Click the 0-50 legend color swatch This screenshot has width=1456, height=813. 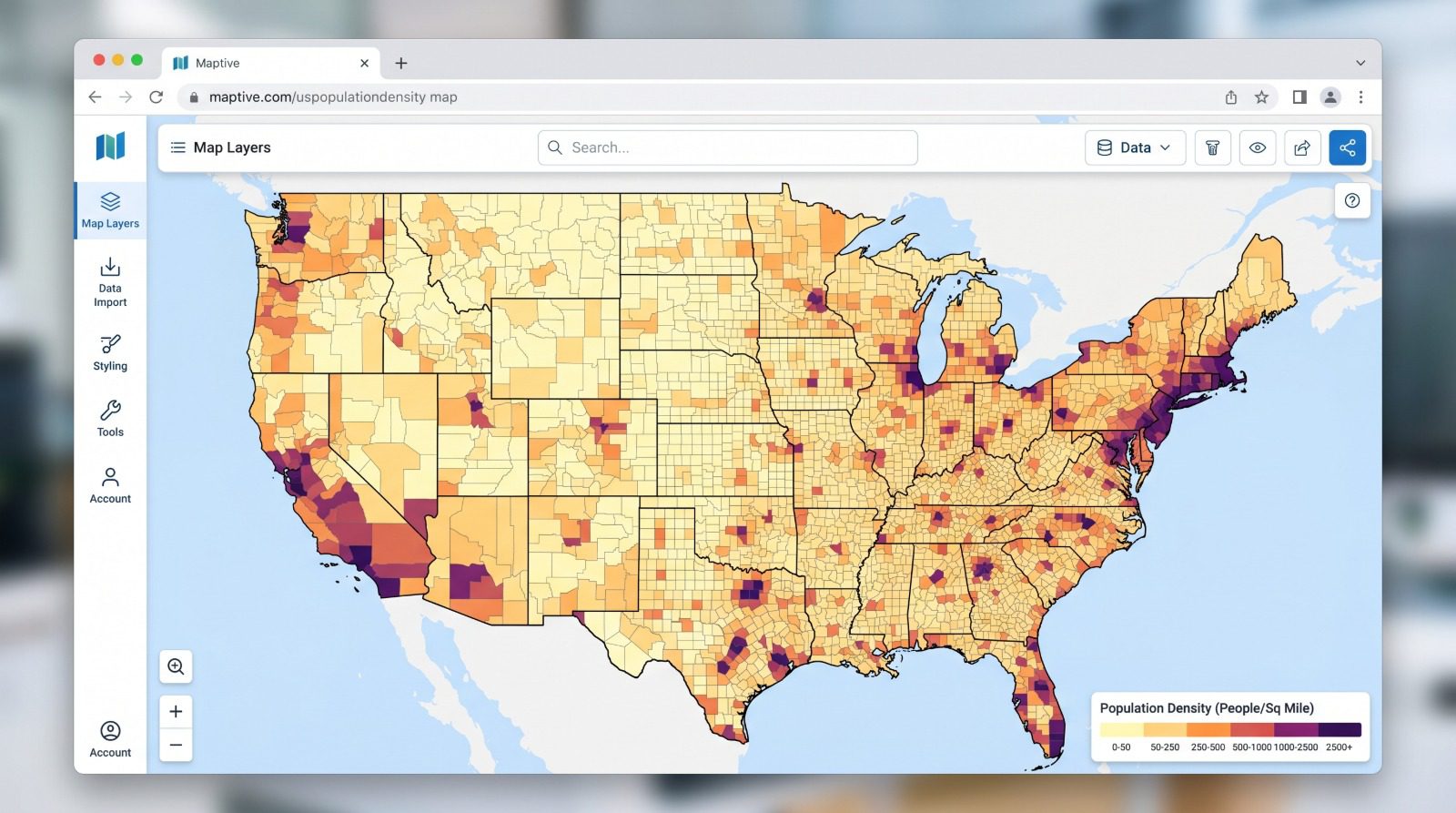coord(1121,729)
